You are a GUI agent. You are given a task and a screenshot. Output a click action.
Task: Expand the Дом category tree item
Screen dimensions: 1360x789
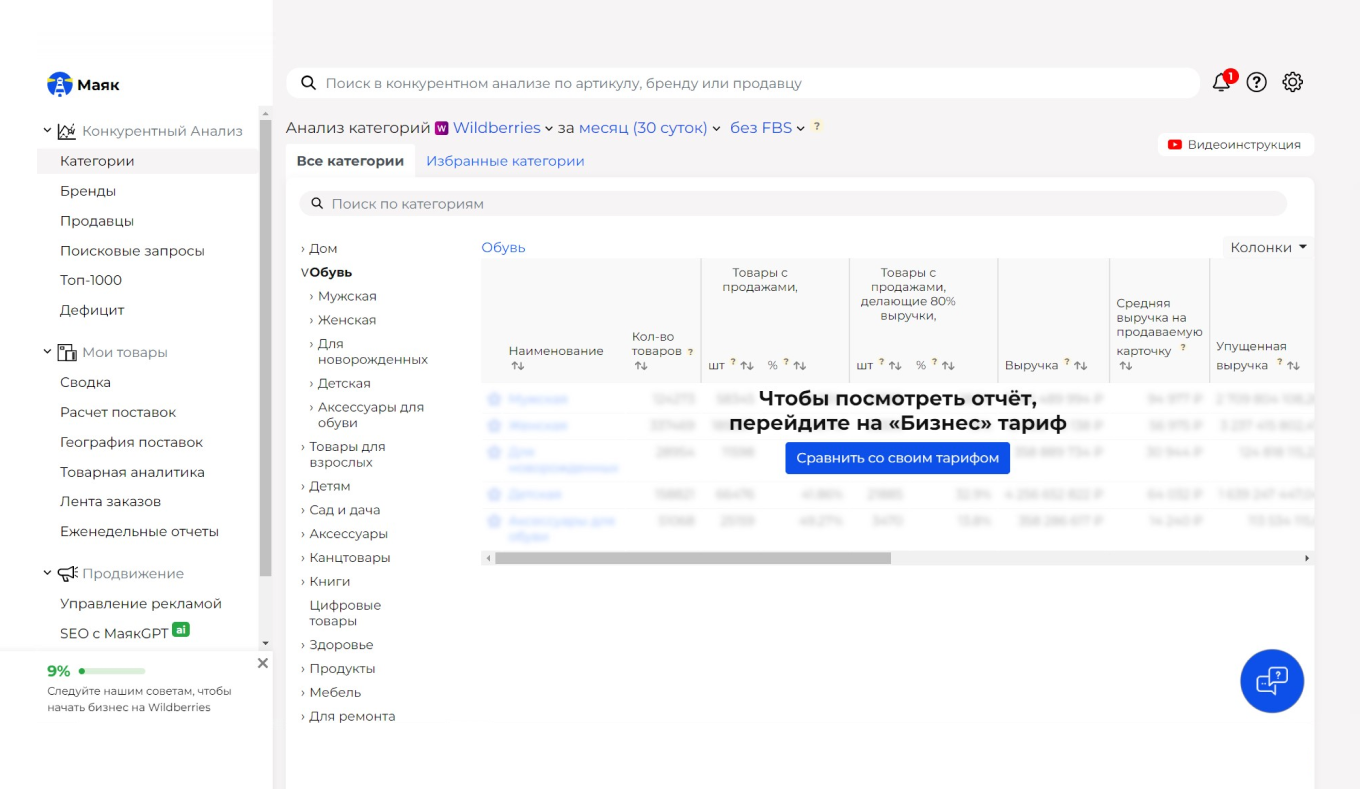(x=303, y=249)
